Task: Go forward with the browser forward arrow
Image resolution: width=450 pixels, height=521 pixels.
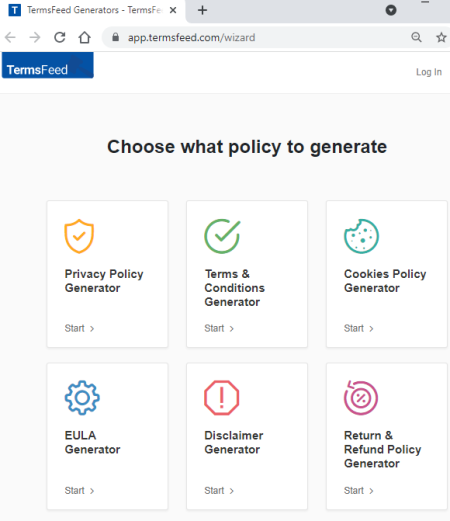Action: (x=35, y=37)
